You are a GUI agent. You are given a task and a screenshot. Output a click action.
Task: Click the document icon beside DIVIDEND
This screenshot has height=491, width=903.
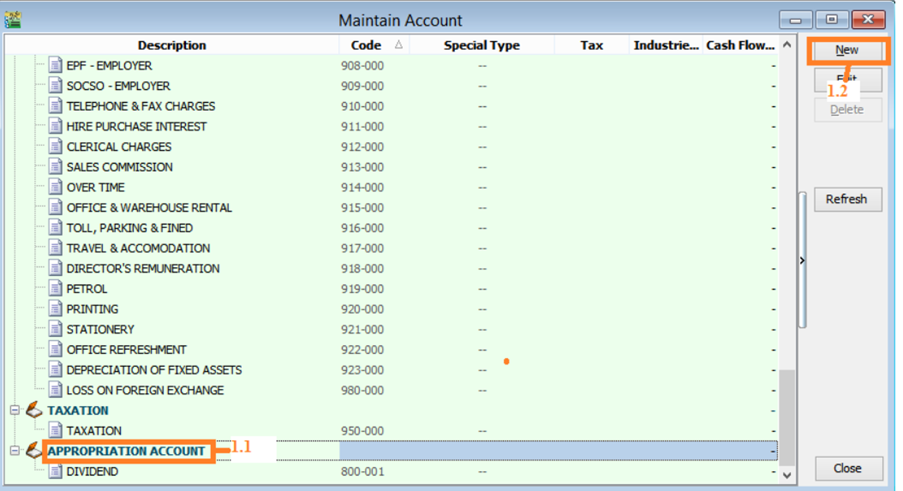56,472
